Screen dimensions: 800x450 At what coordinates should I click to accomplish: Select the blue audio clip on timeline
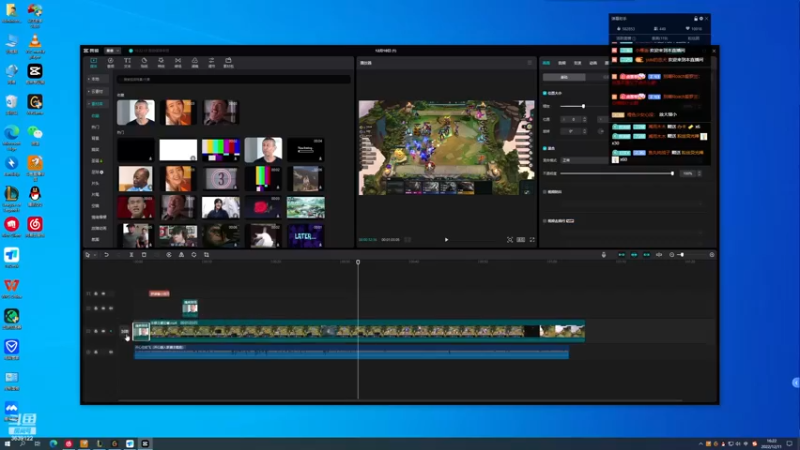pyautogui.click(x=352, y=352)
